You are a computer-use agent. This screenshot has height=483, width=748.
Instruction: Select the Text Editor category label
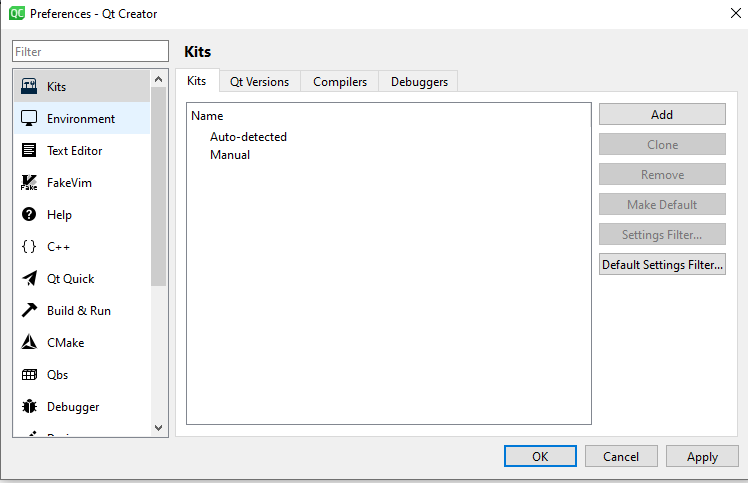(x=74, y=151)
